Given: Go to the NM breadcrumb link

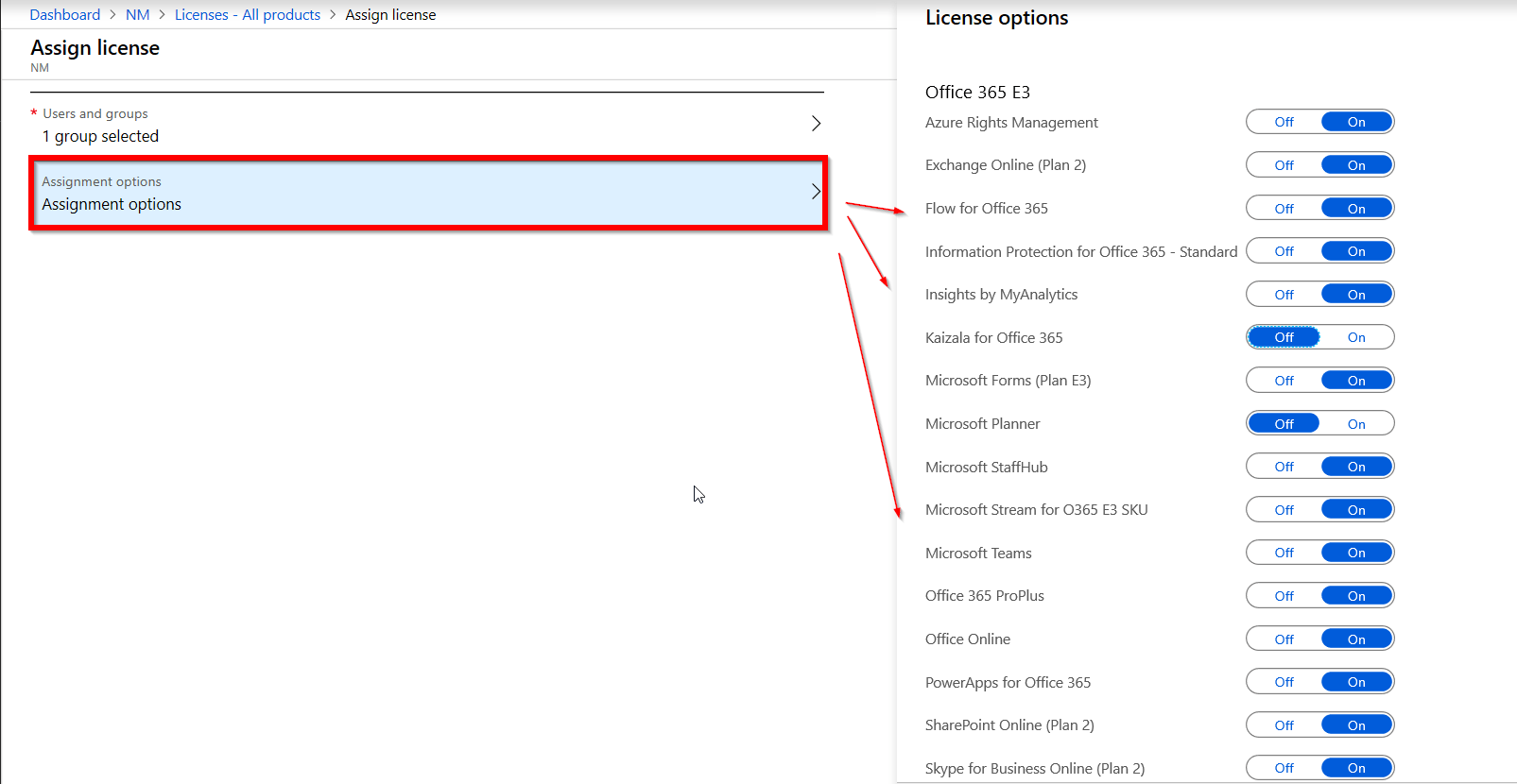Looking at the screenshot, I should tap(137, 15).
